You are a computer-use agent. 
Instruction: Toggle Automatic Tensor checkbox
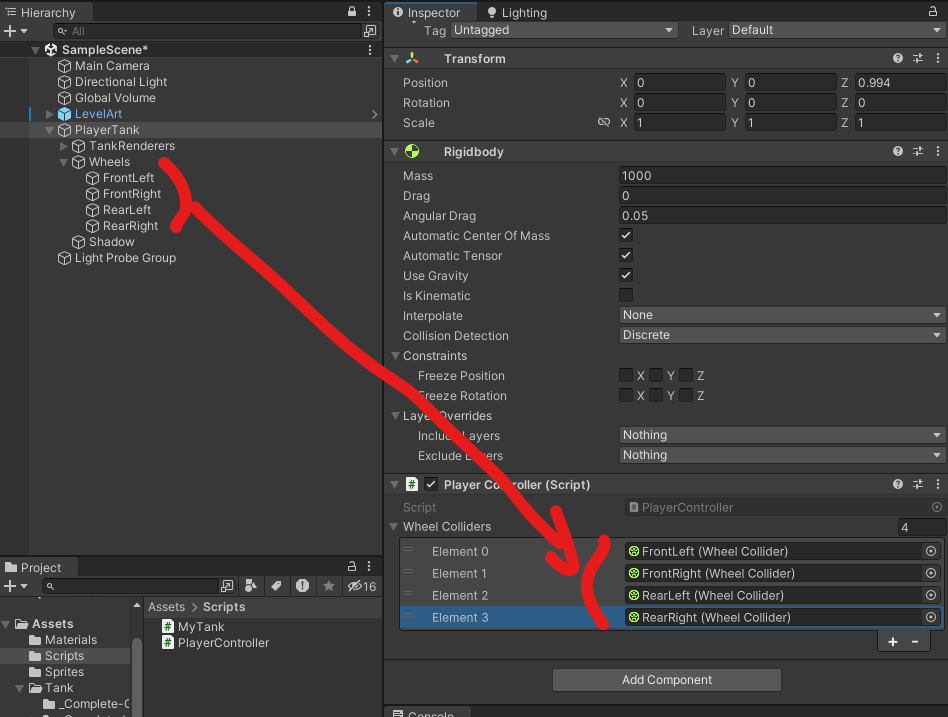pos(626,255)
